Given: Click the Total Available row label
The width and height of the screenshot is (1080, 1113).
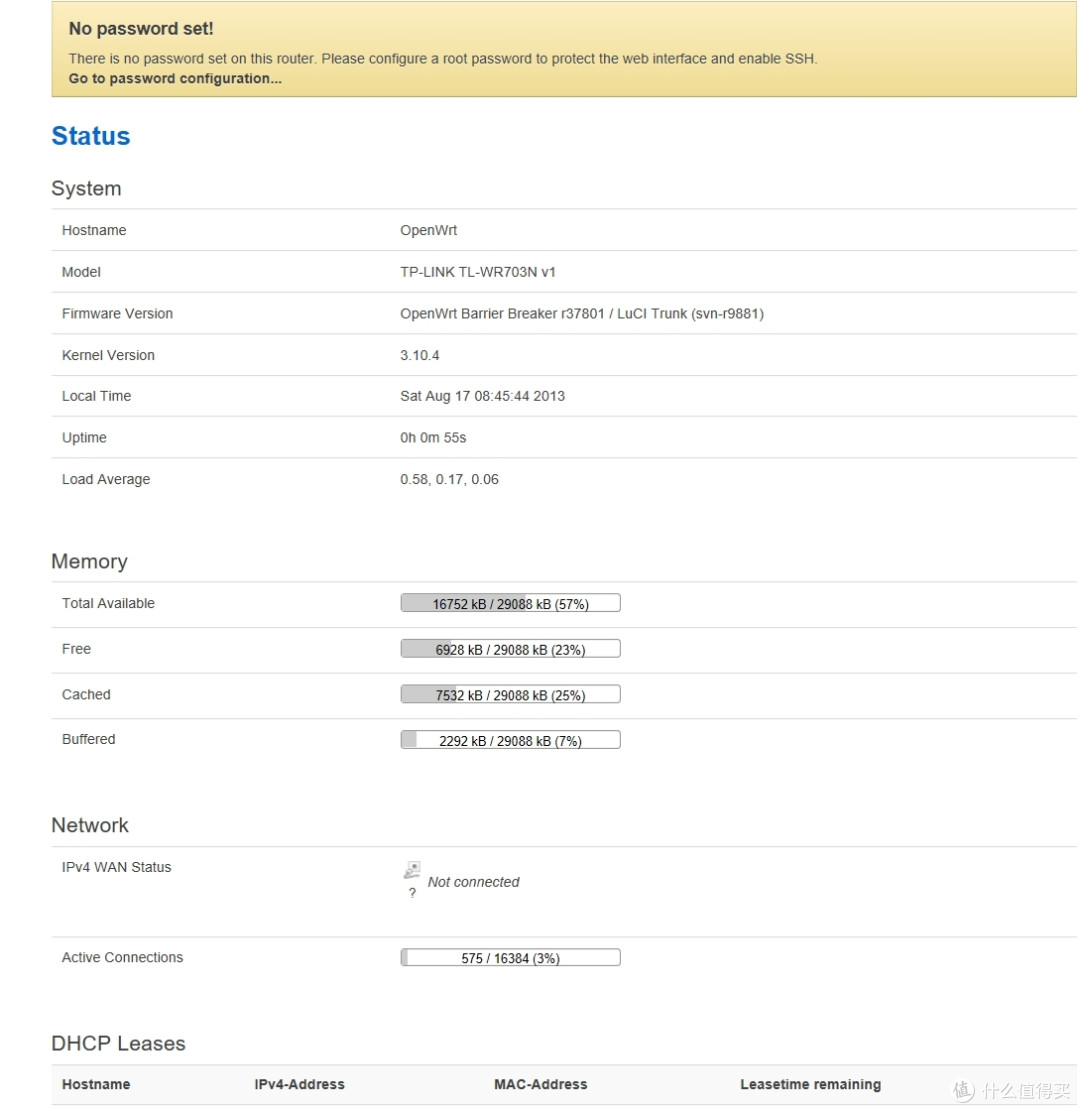Looking at the screenshot, I should pos(108,603).
